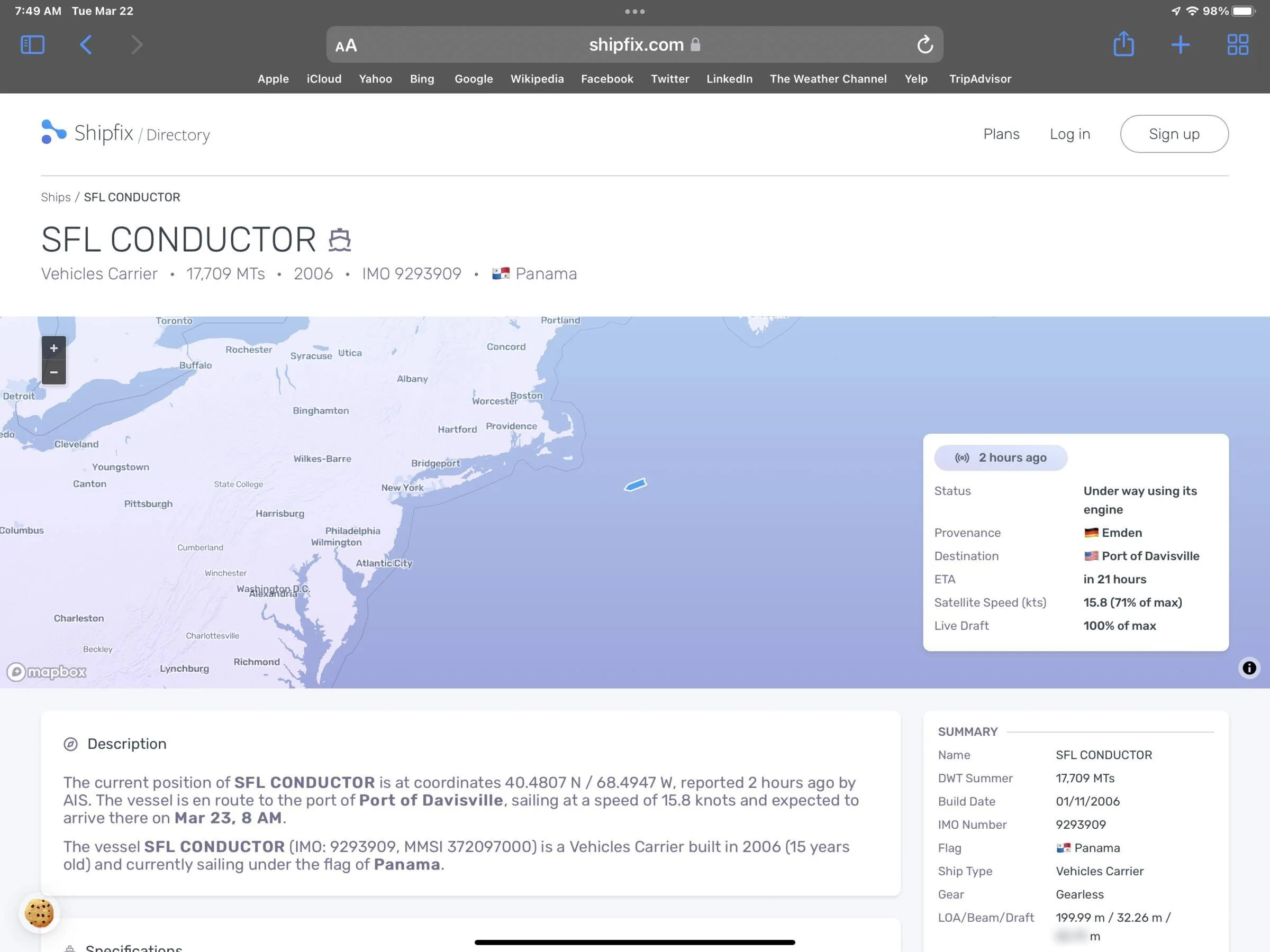Click Gear value Gearless
Screen dimensions: 1270x952
pos(1079,895)
